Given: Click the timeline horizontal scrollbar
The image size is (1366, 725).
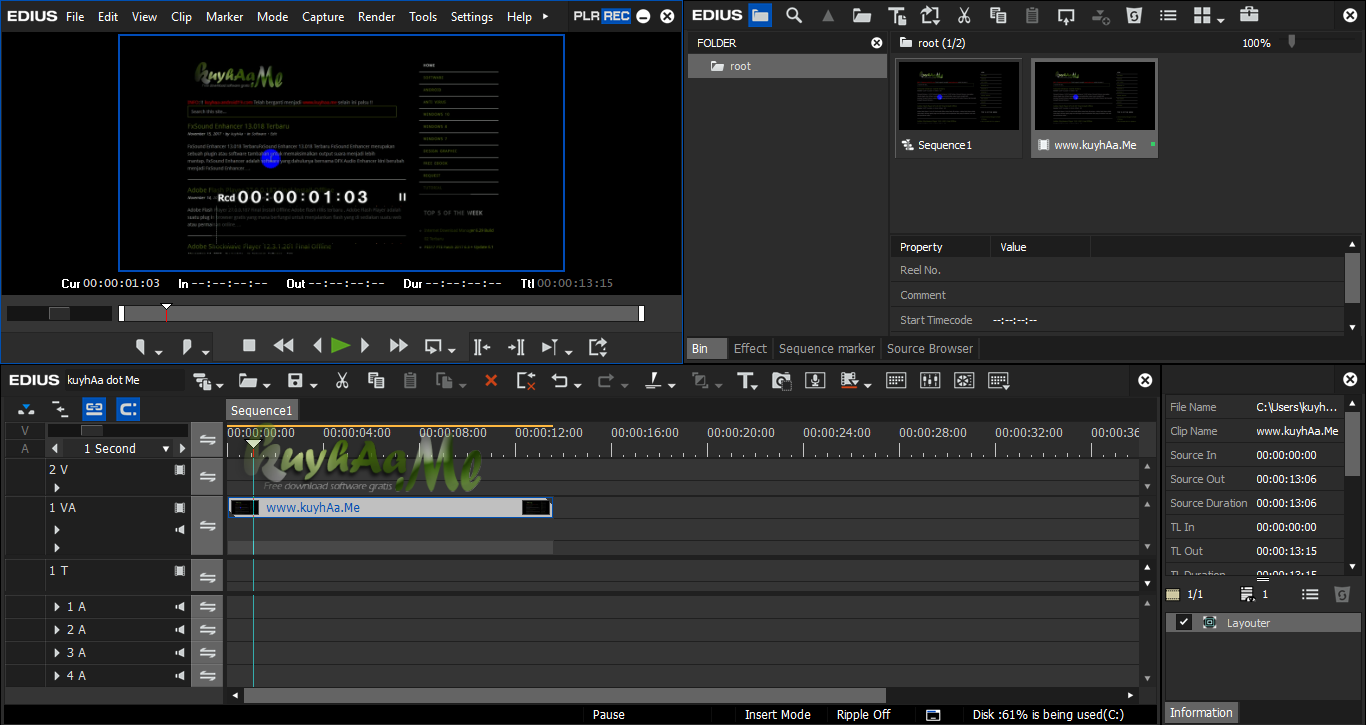Looking at the screenshot, I should tap(564, 695).
